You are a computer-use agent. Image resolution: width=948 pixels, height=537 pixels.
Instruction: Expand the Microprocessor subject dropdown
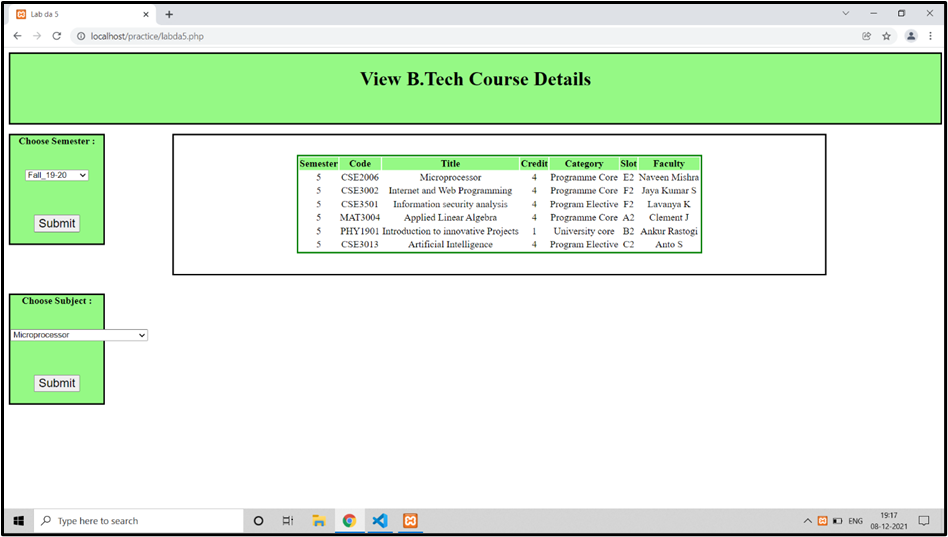pyautogui.click(x=79, y=335)
